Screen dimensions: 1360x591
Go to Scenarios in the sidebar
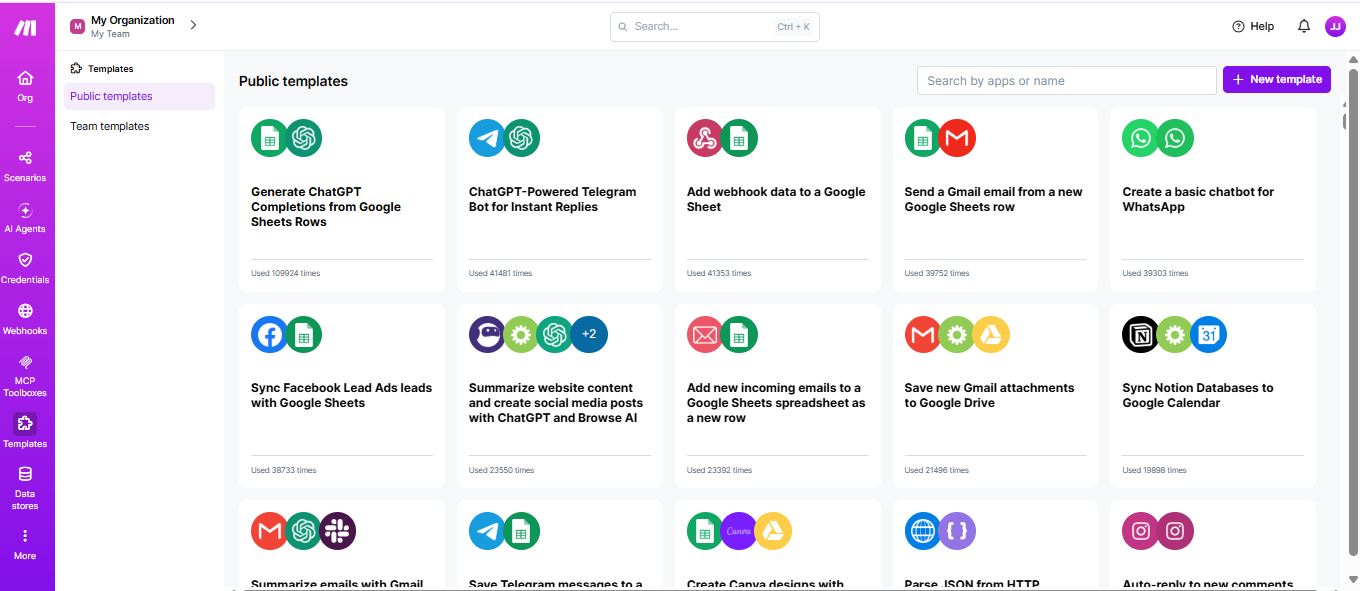tap(25, 165)
